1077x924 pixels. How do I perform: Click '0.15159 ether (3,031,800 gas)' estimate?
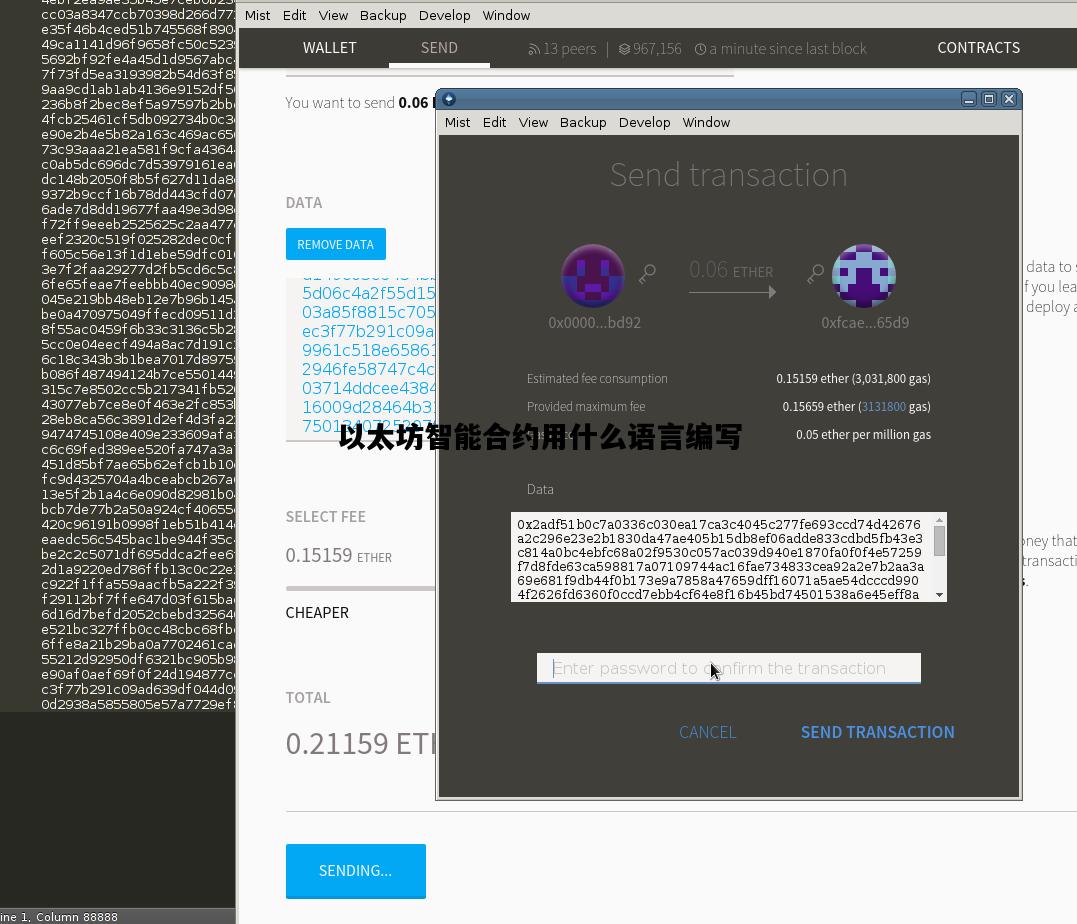(853, 379)
